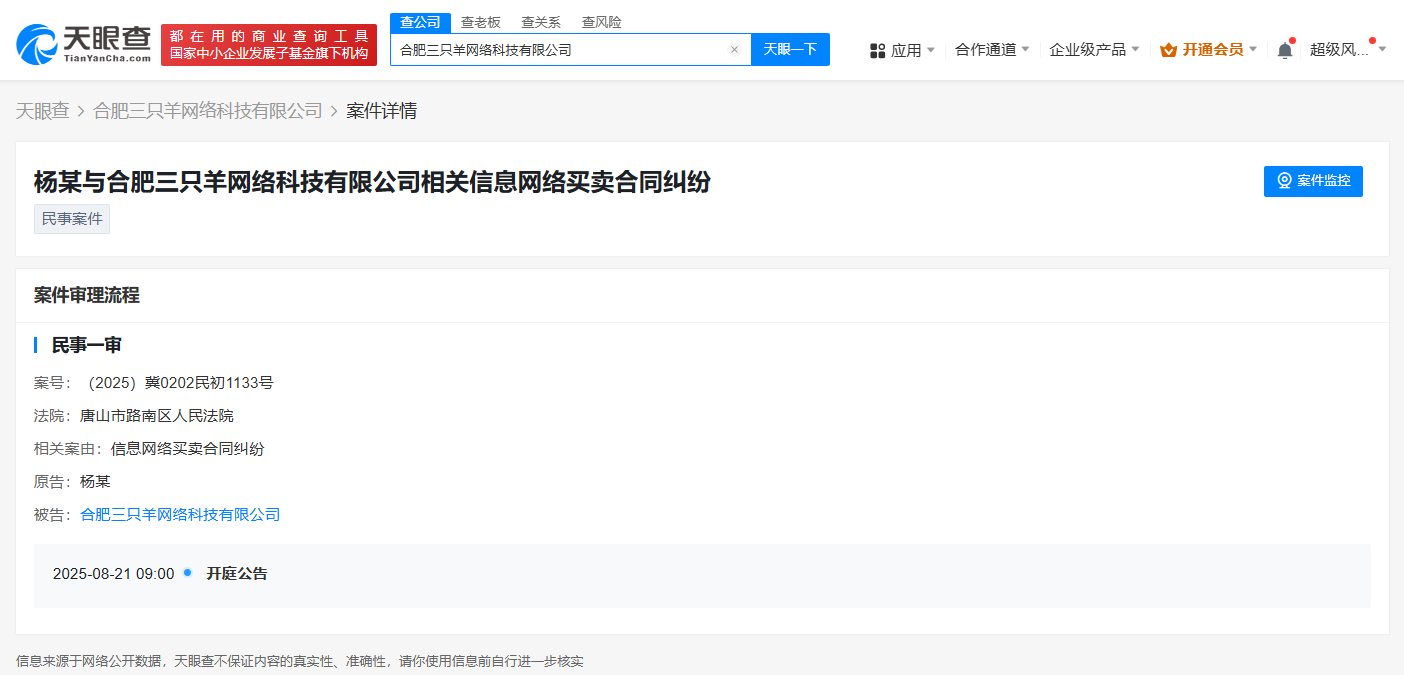The width and height of the screenshot is (1404, 675).
Task: Click the blue dot beside 开庭公告
Action: tap(186, 573)
